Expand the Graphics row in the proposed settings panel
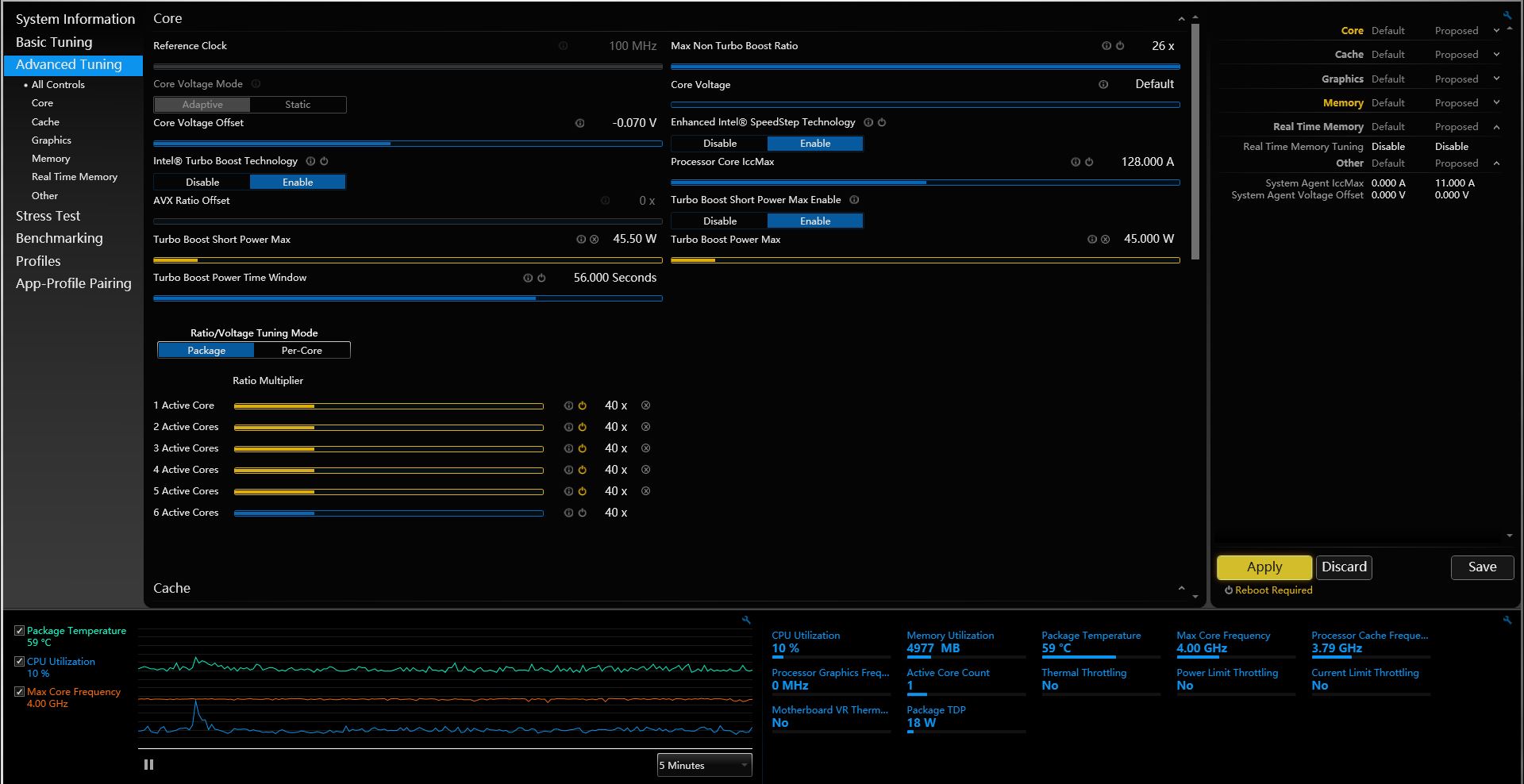Viewport: 1524px width, 784px height. tap(1496, 79)
